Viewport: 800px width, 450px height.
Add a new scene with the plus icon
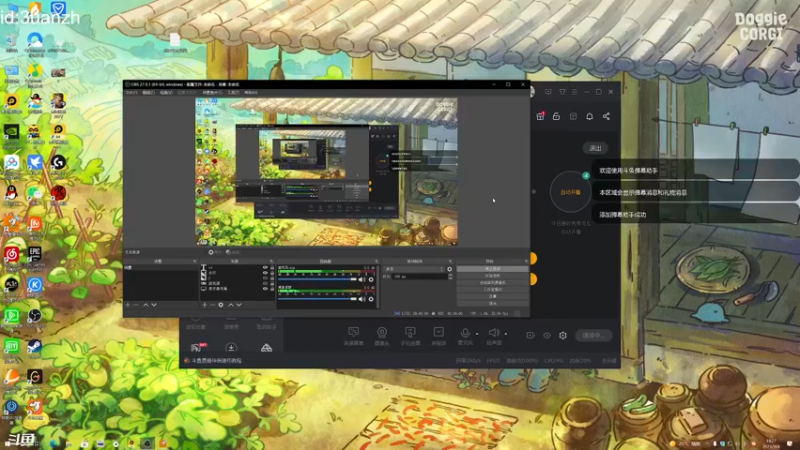pos(128,305)
